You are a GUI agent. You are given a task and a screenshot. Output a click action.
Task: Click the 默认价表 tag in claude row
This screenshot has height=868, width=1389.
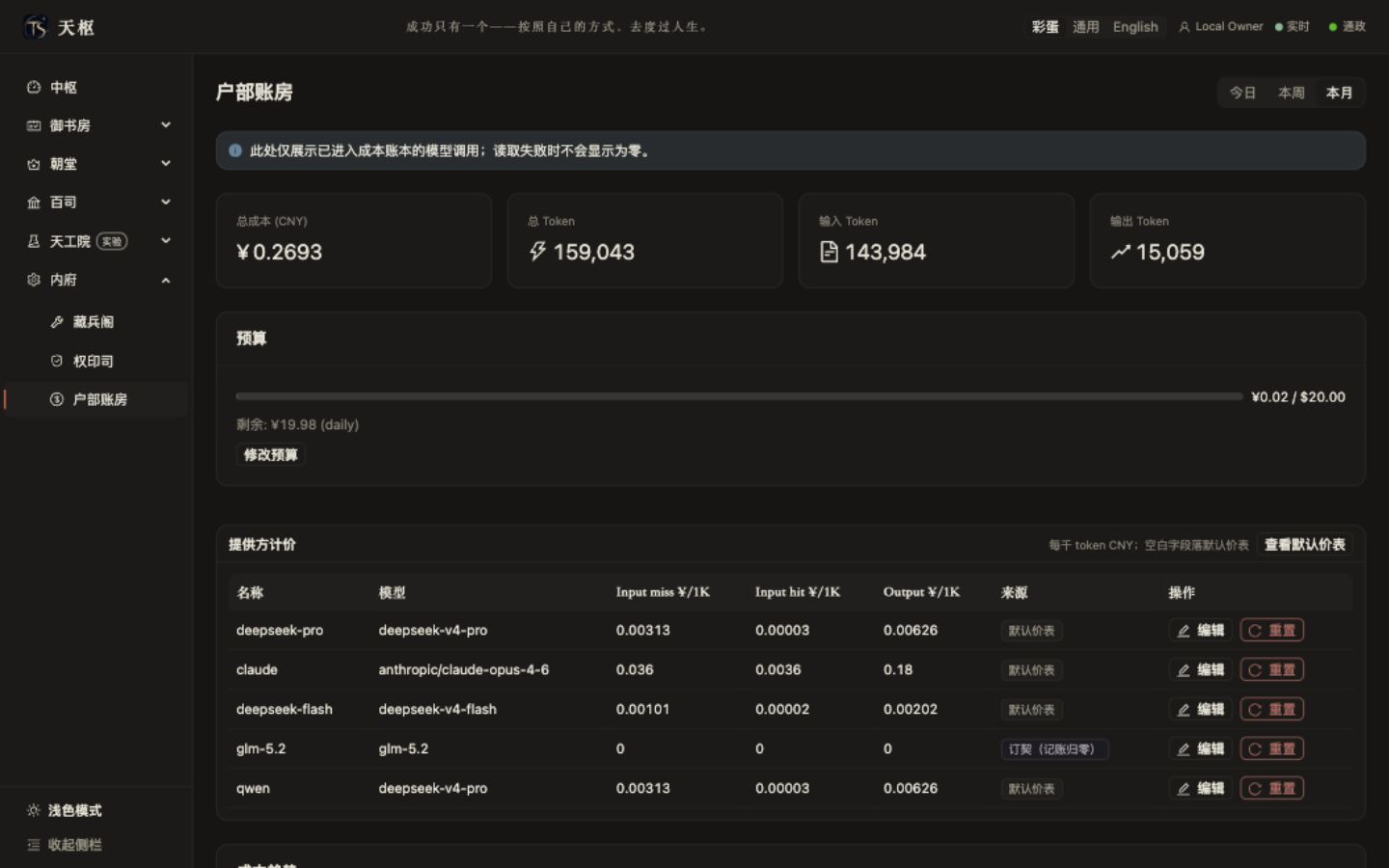click(1031, 670)
